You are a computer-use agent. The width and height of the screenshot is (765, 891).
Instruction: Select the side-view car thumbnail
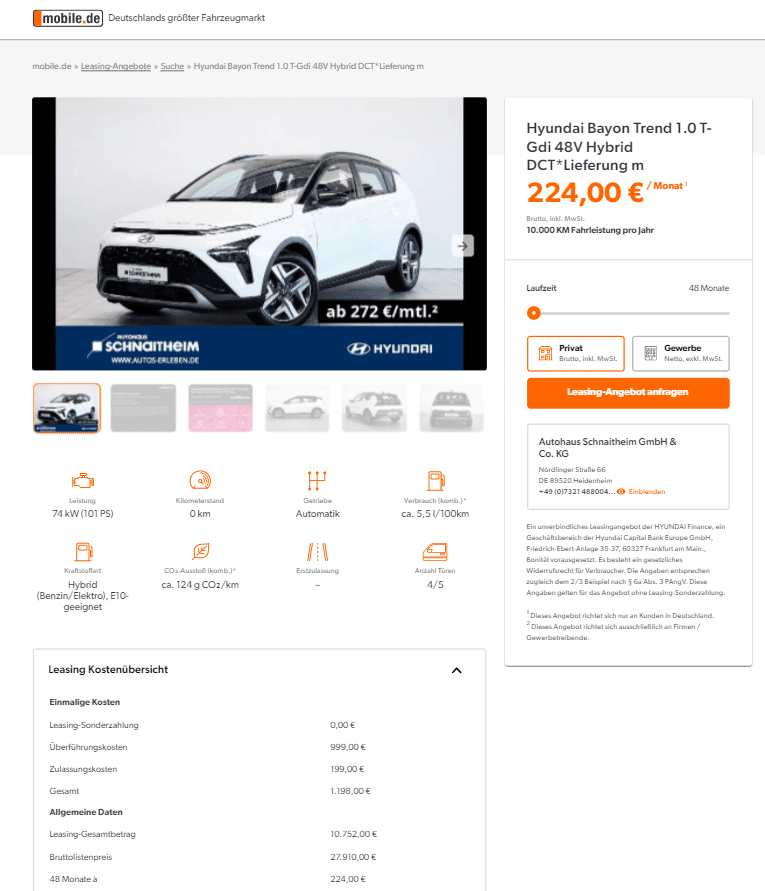297,408
